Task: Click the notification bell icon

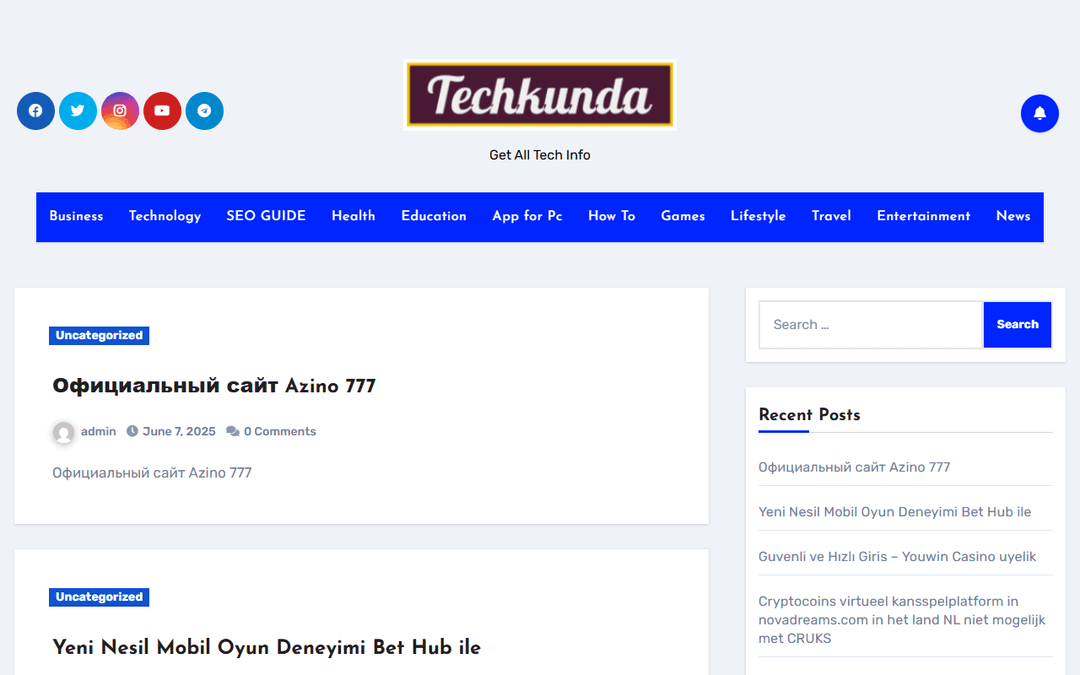Action: [1039, 114]
